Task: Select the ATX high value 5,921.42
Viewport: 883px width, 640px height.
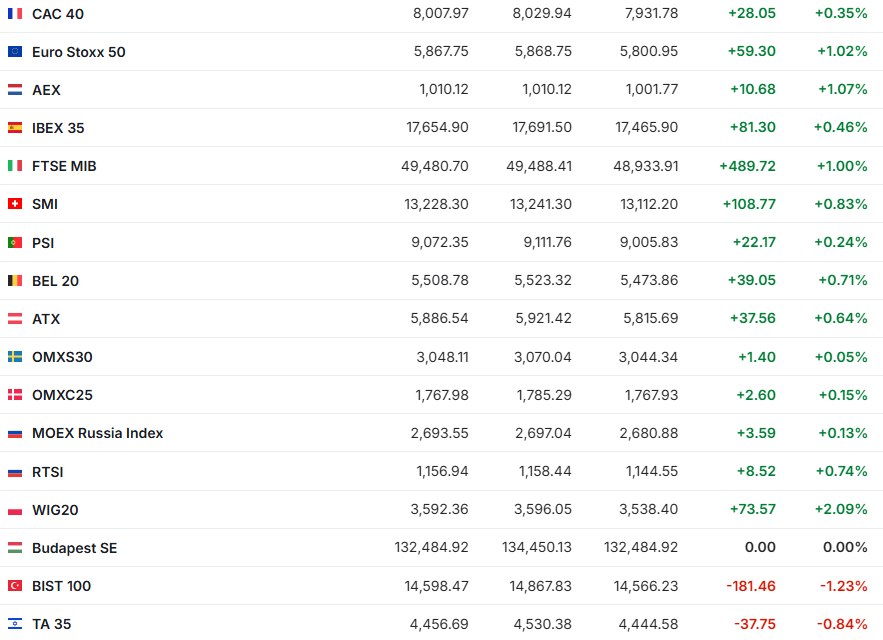Action: (543, 318)
